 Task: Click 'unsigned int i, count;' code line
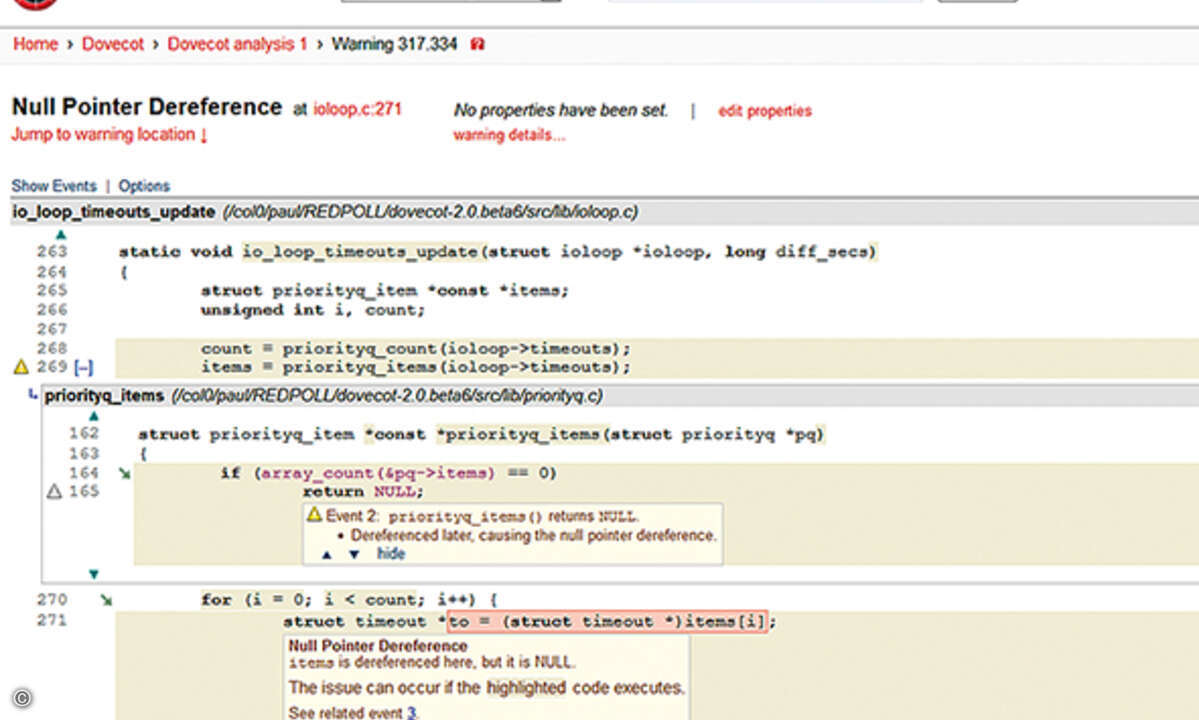tap(312, 310)
